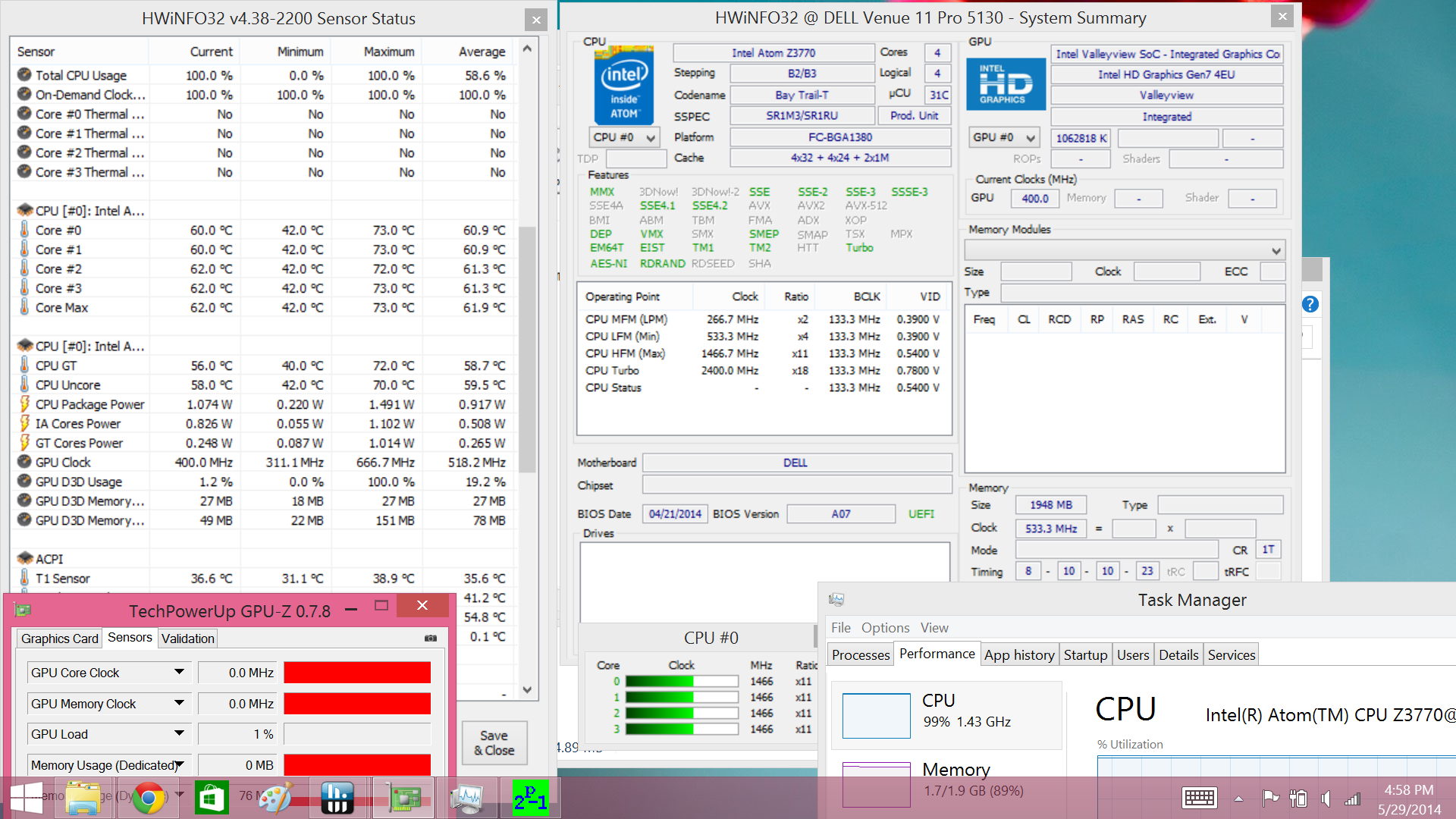Click the blue help question mark icon
Viewport: 1456px width, 819px height.
pyautogui.click(x=1310, y=305)
